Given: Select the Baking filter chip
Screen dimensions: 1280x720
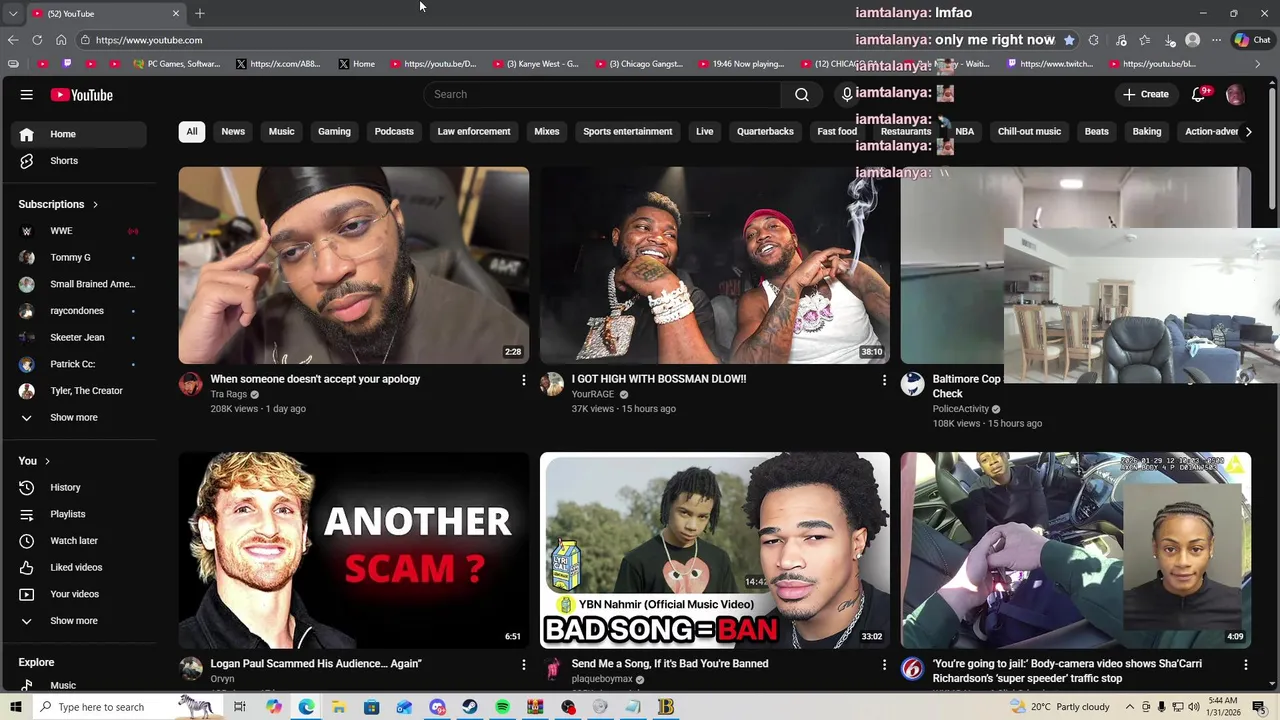Looking at the screenshot, I should pos(1147,131).
